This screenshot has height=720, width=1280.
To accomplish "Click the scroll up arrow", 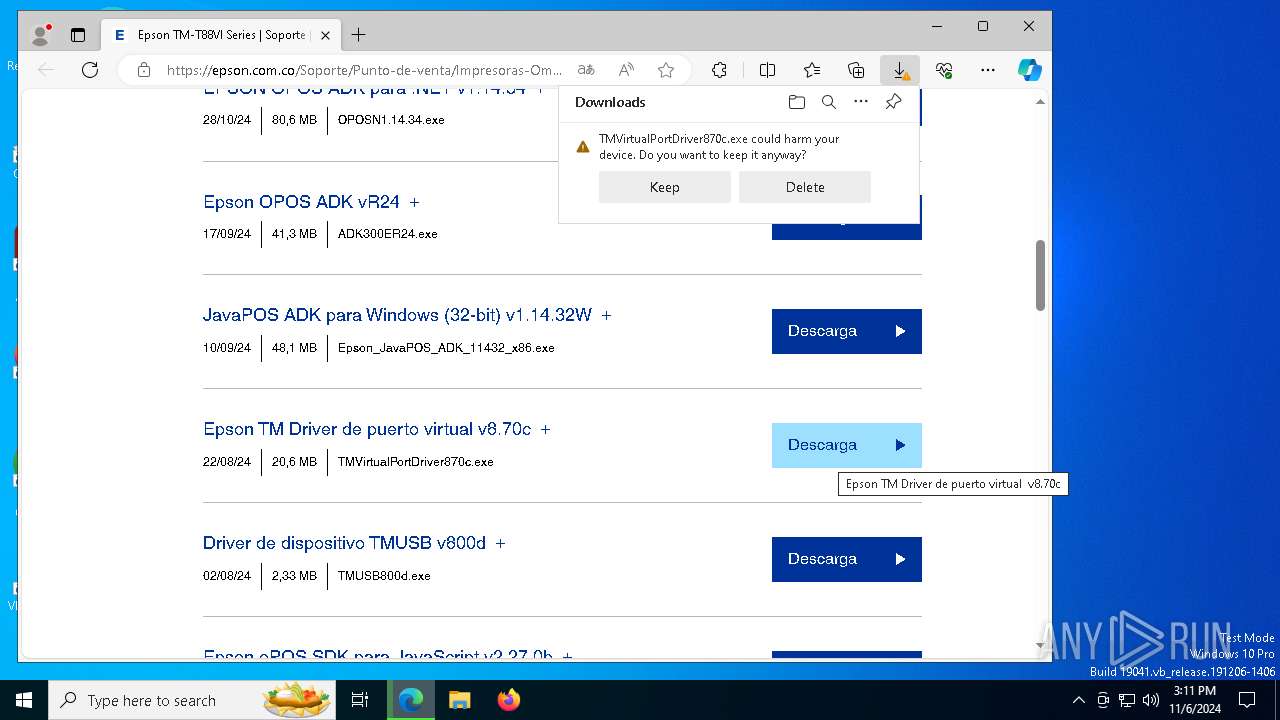I will click(1040, 102).
